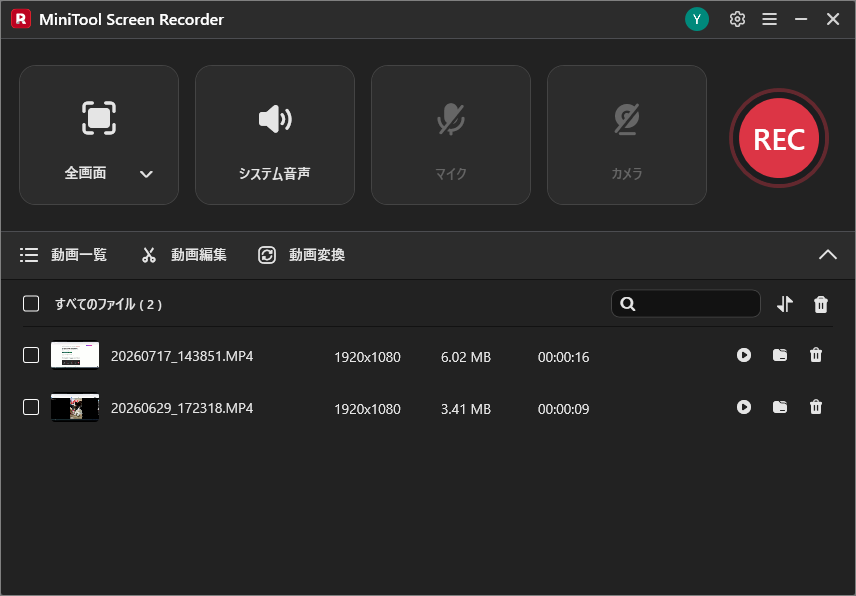The height and width of the screenshot is (596, 856).
Task: Open the user account avatar Y
Action: [x=697, y=19]
